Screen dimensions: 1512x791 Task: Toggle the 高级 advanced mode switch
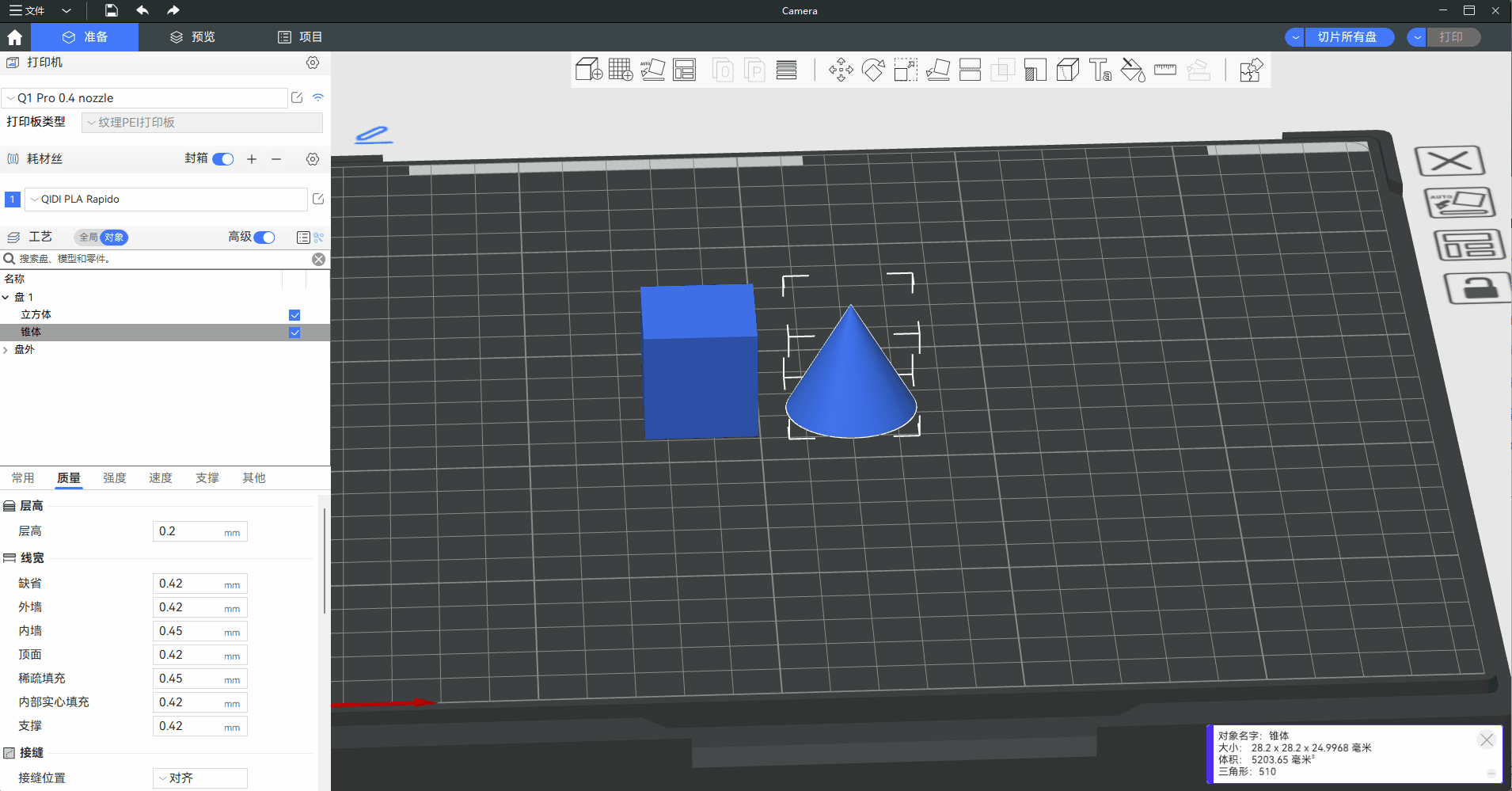click(264, 238)
